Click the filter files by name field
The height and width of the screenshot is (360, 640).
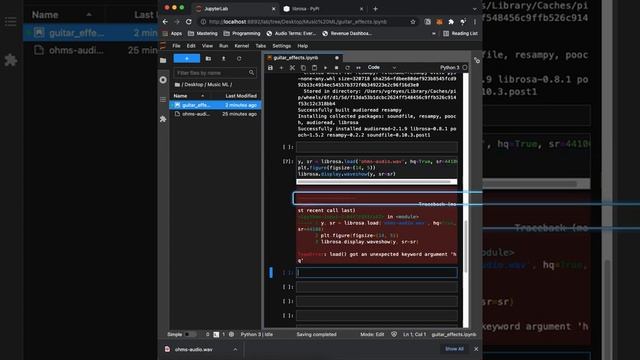point(215,73)
